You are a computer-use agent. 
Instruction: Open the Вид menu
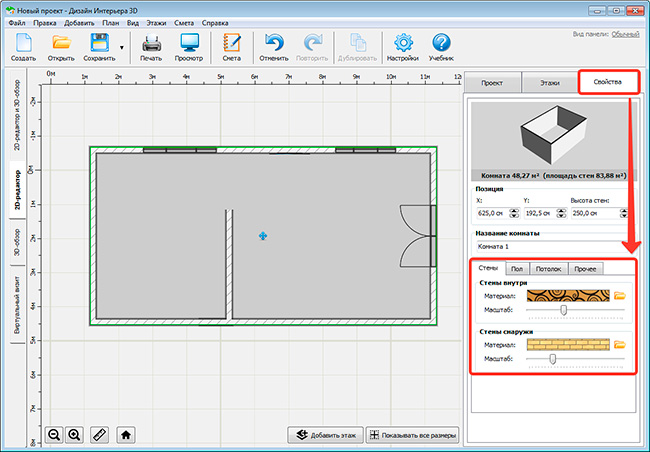coord(133,23)
